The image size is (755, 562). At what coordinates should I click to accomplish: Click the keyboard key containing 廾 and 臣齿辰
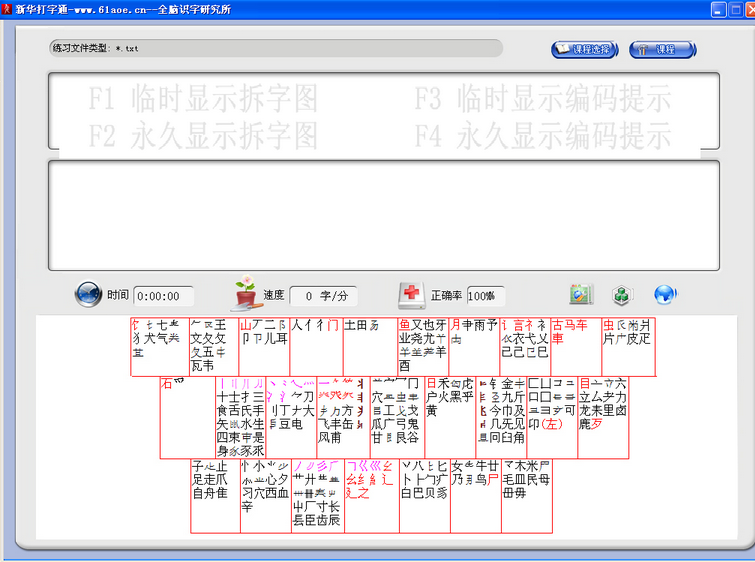[318, 496]
